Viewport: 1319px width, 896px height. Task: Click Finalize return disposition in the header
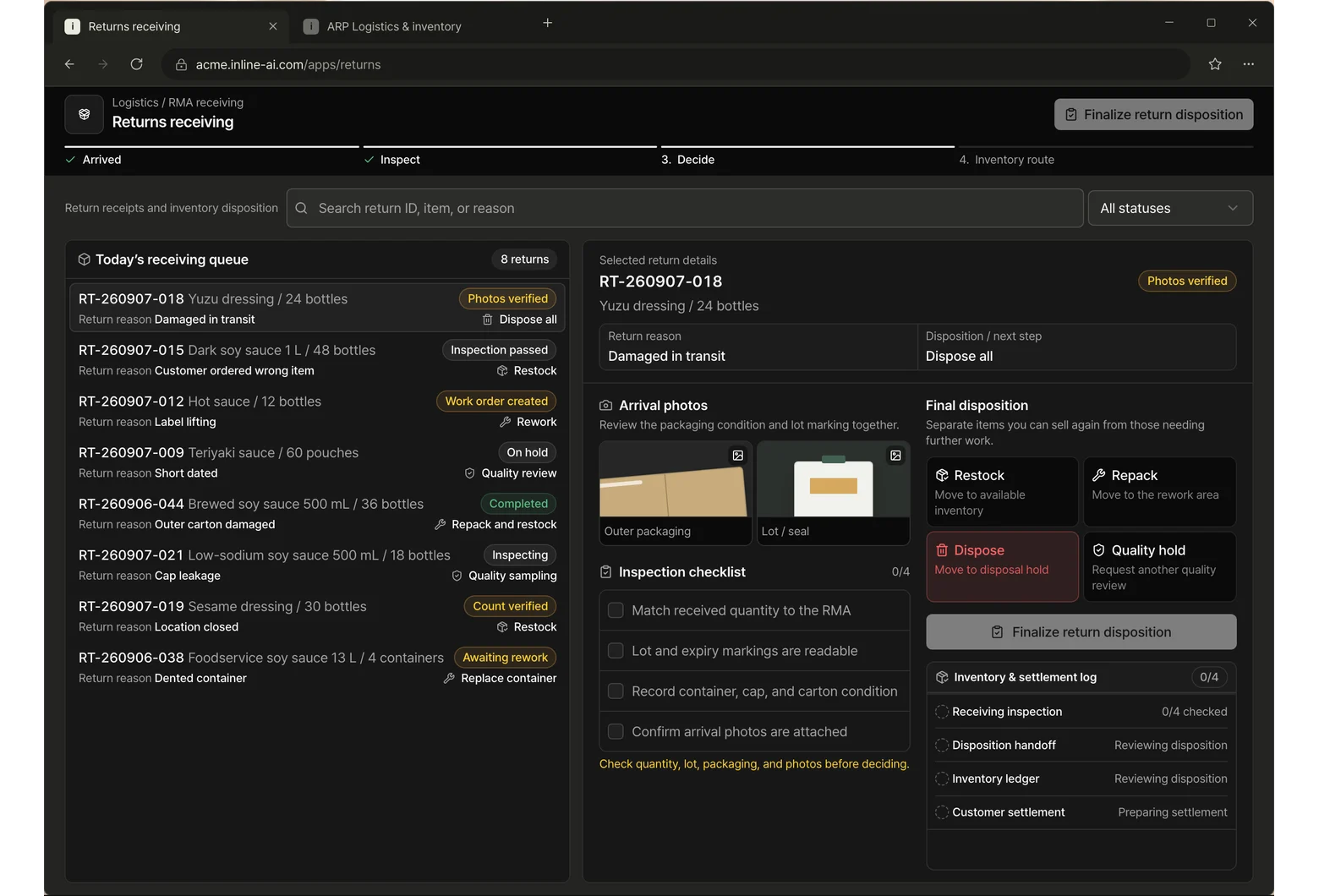[1153, 115]
